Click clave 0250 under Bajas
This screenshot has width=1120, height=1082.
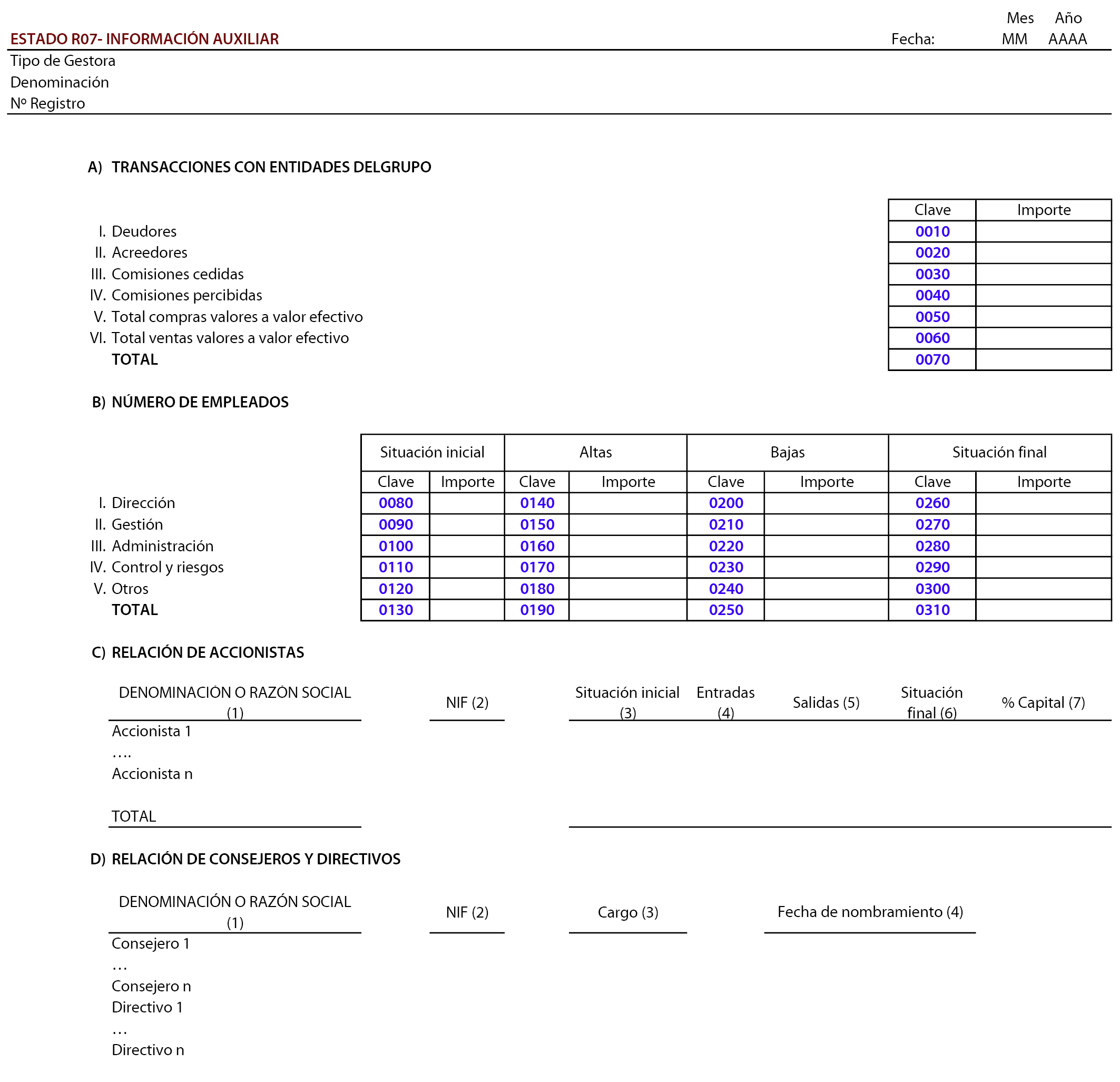(726, 610)
